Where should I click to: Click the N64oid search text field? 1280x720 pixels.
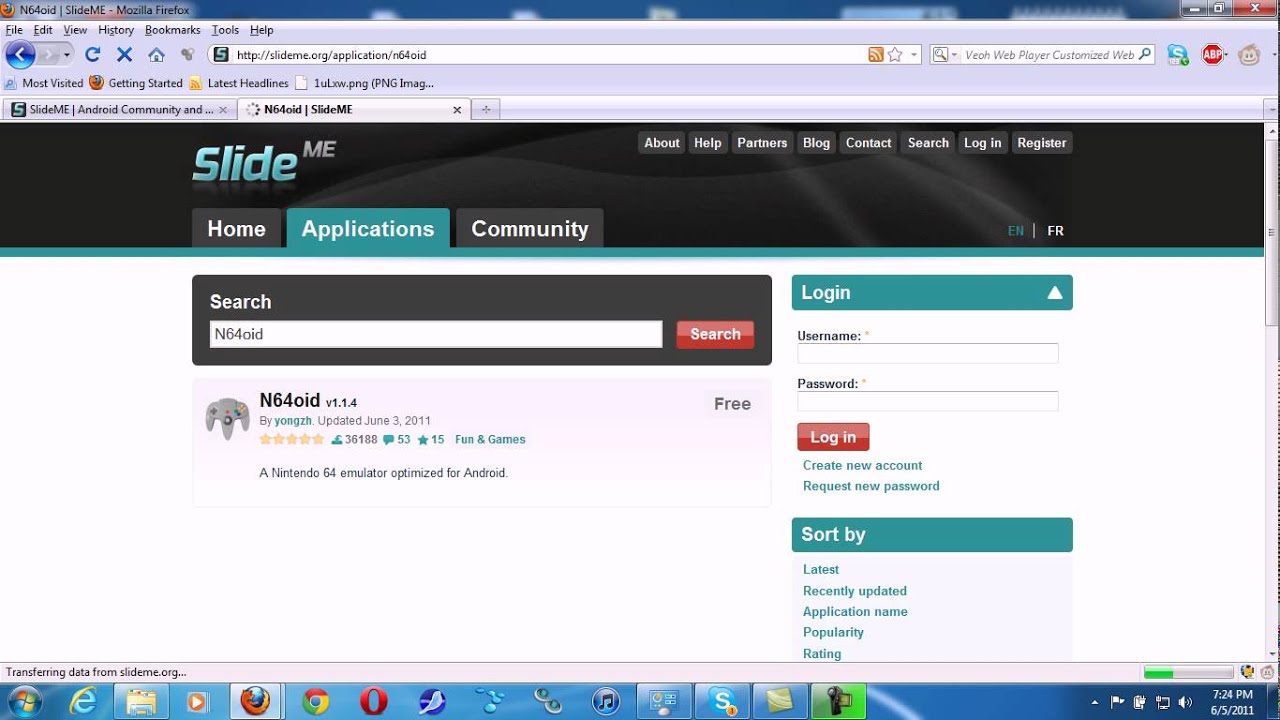[x=436, y=334]
